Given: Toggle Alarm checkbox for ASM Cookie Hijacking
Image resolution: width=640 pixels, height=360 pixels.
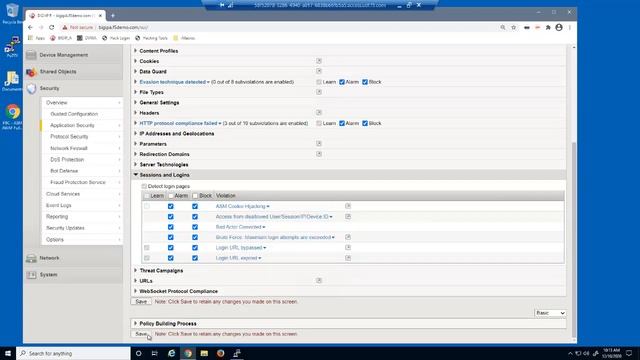Looking at the screenshot, I should [171, 207].
